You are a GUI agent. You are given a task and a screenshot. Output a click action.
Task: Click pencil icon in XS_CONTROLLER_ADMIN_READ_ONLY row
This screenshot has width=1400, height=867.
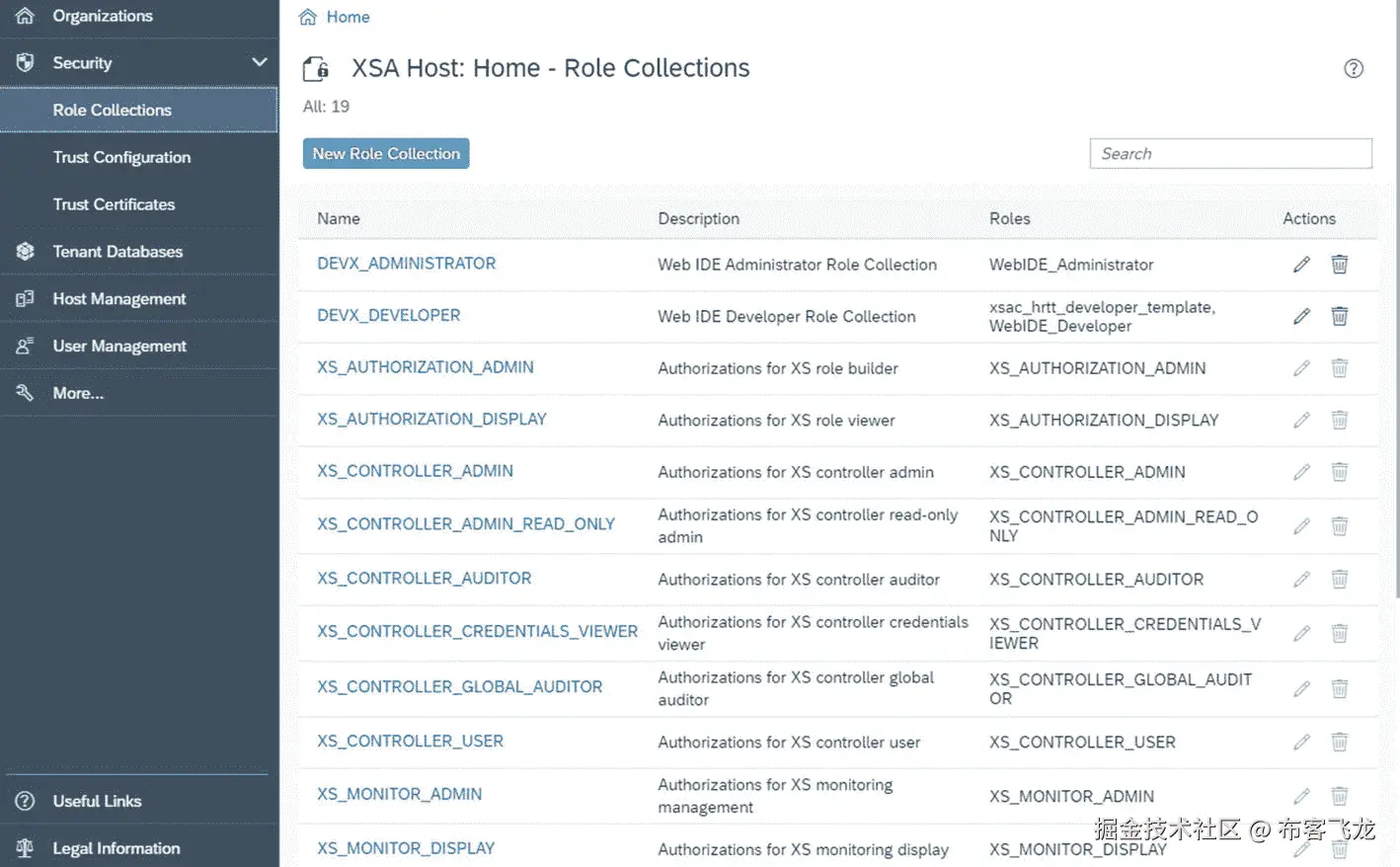[x=1301, y=526]
